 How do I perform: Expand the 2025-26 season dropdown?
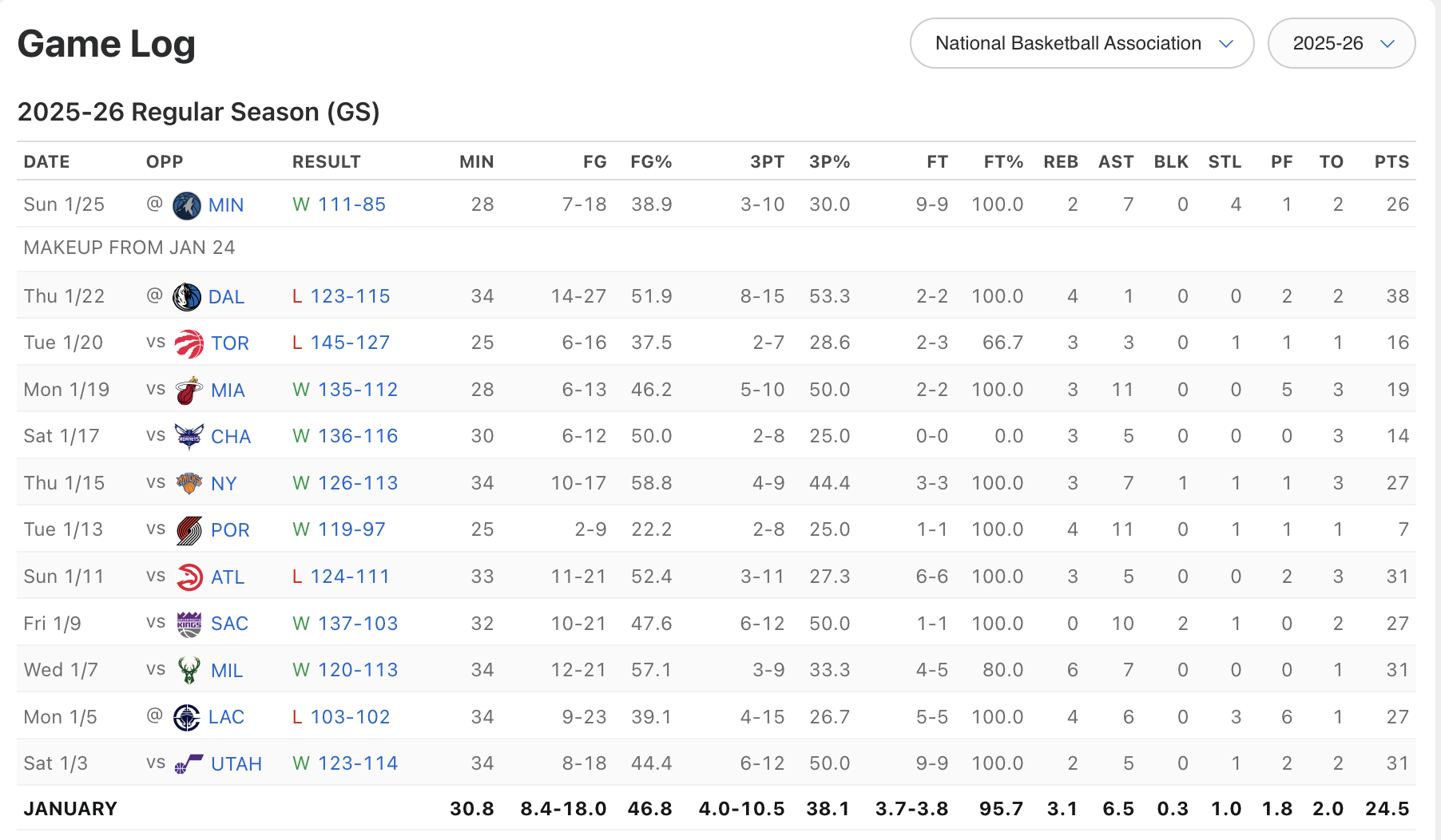pos(1341,43)
